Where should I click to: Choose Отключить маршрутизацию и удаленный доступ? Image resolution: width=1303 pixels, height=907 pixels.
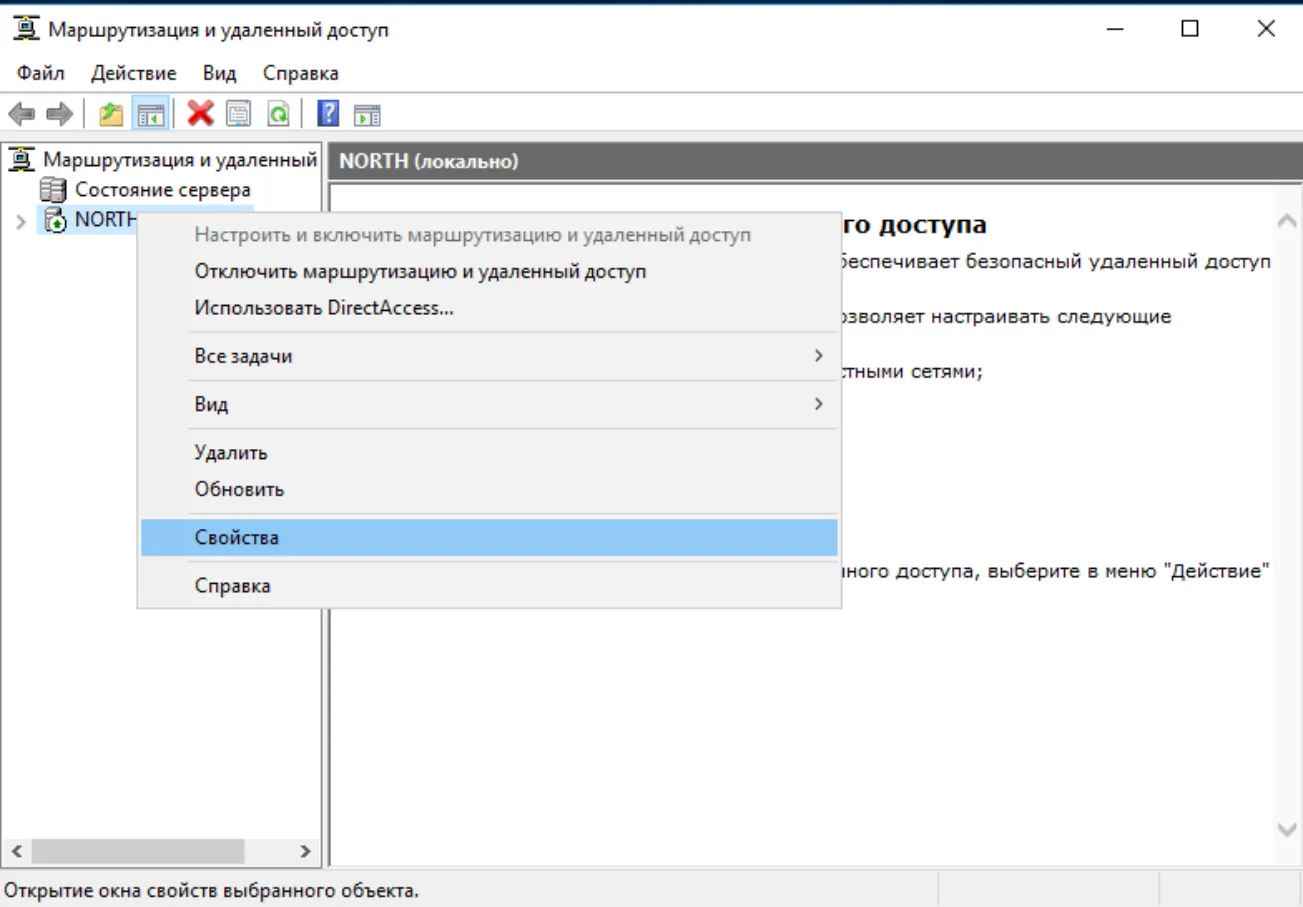pos(489,271)
